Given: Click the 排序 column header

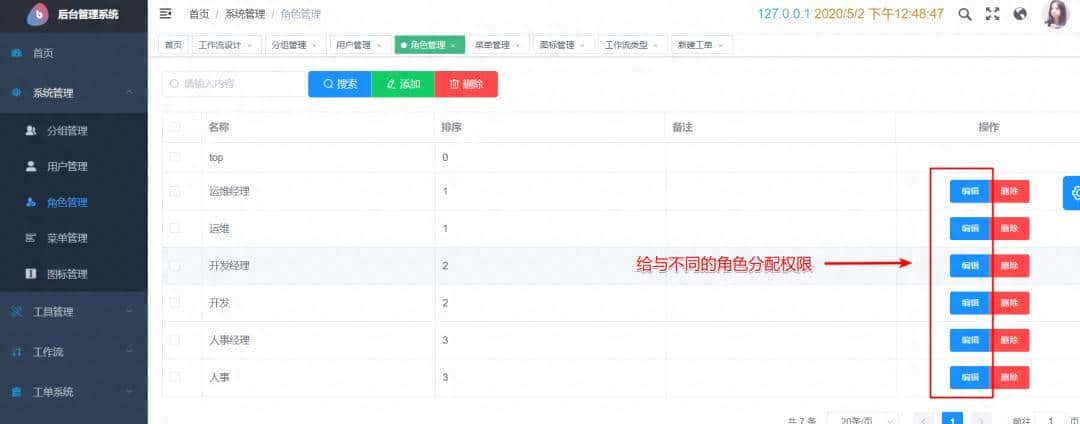Looking at the screenshot, I should click(x=452, y=127).
